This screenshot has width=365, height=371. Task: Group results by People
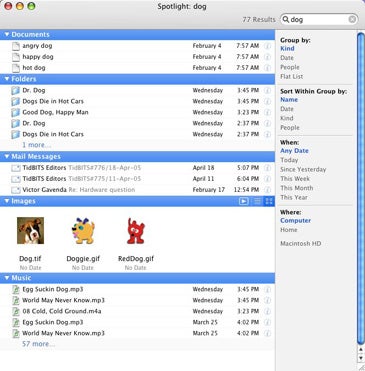pos(290,67)
